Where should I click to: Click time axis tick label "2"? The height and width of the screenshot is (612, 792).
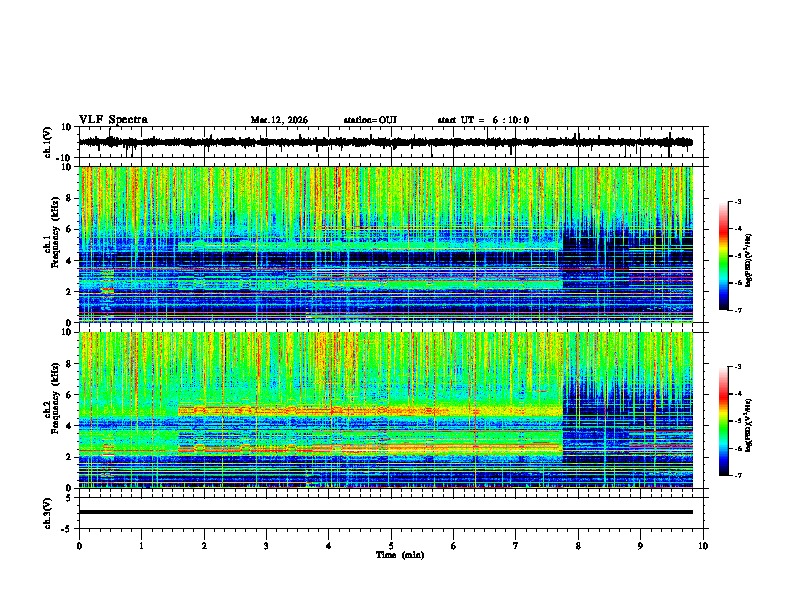(204, 546)
